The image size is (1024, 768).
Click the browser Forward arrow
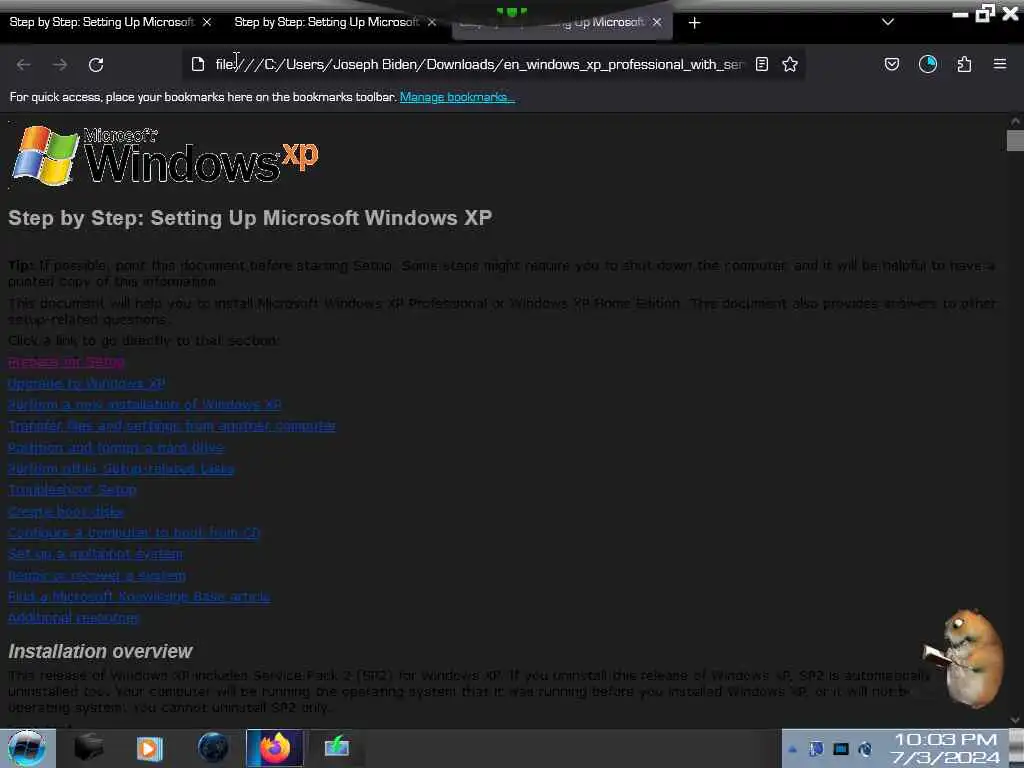[60, 65]
